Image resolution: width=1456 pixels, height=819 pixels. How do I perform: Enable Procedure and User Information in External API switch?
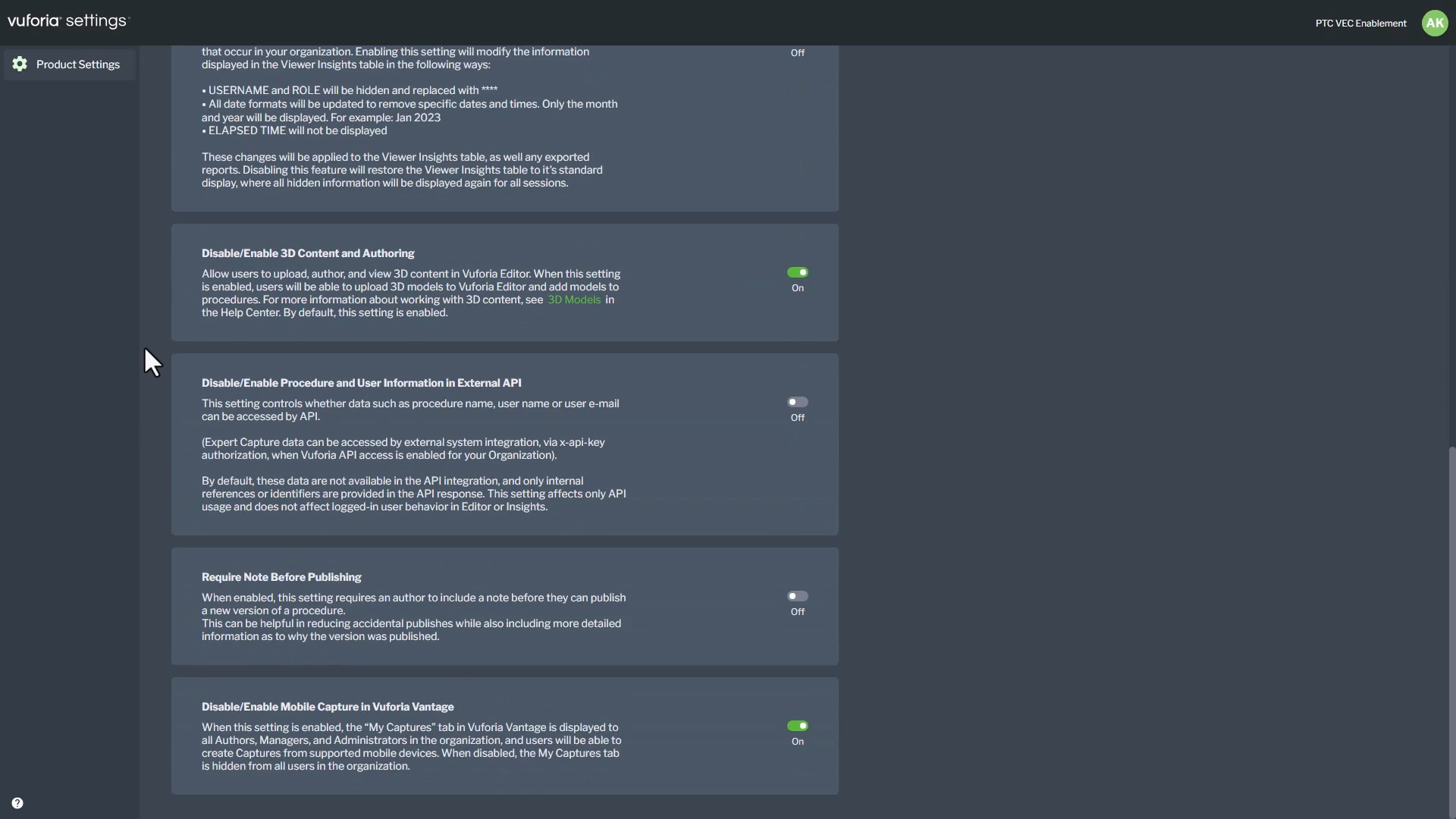798,402
